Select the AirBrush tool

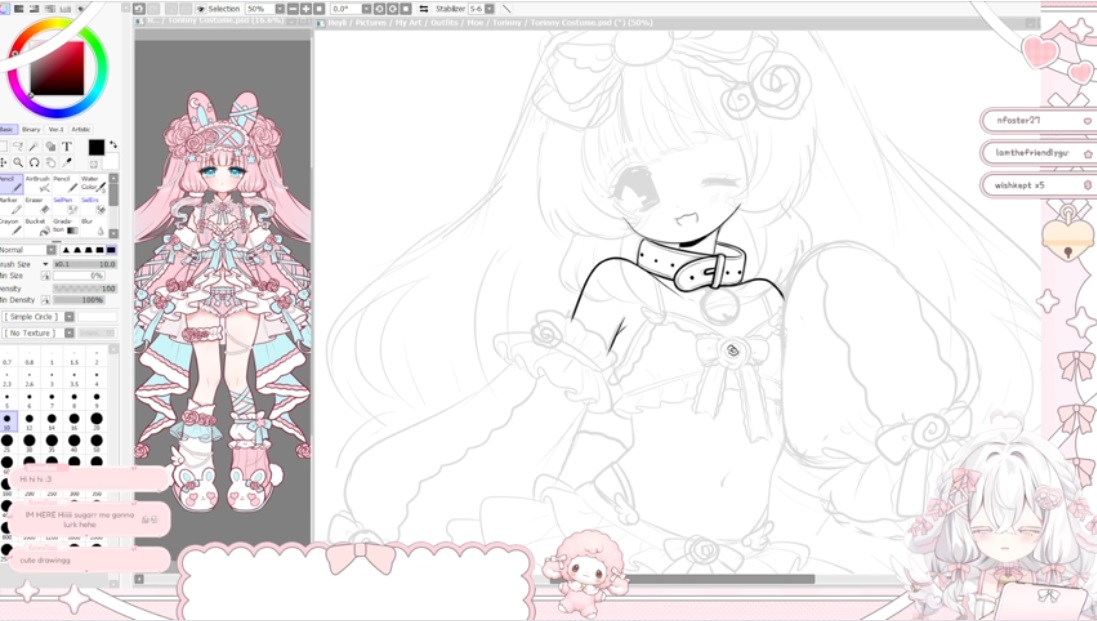click(38, 184)
